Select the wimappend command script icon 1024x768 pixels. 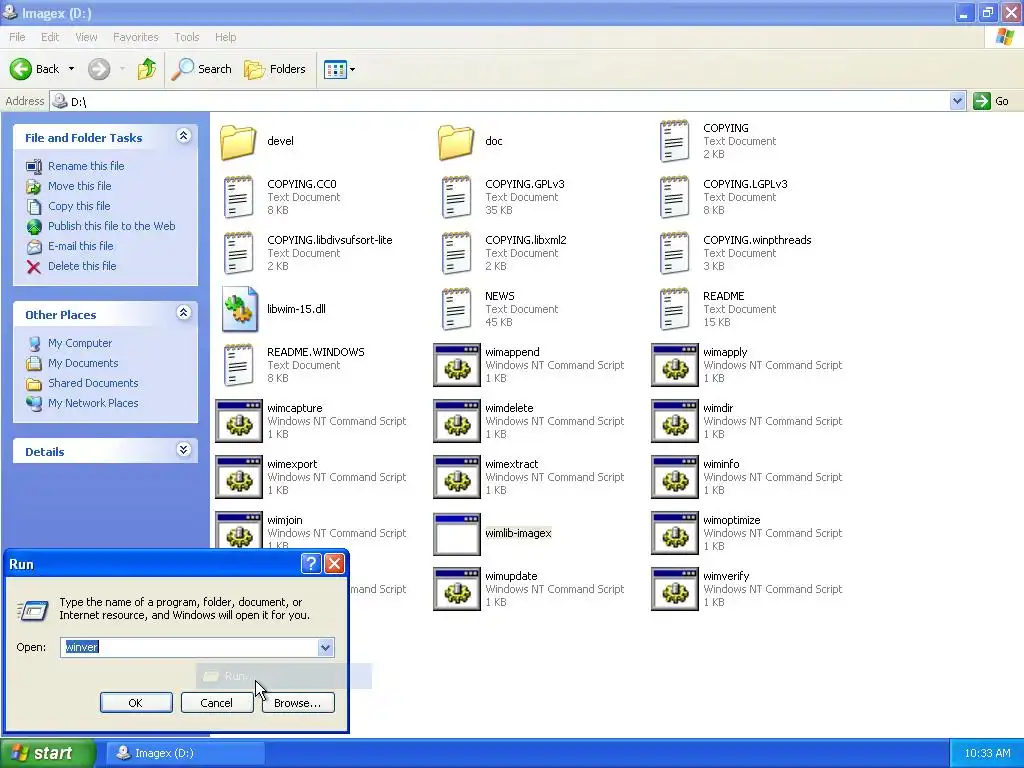[456, 365]
